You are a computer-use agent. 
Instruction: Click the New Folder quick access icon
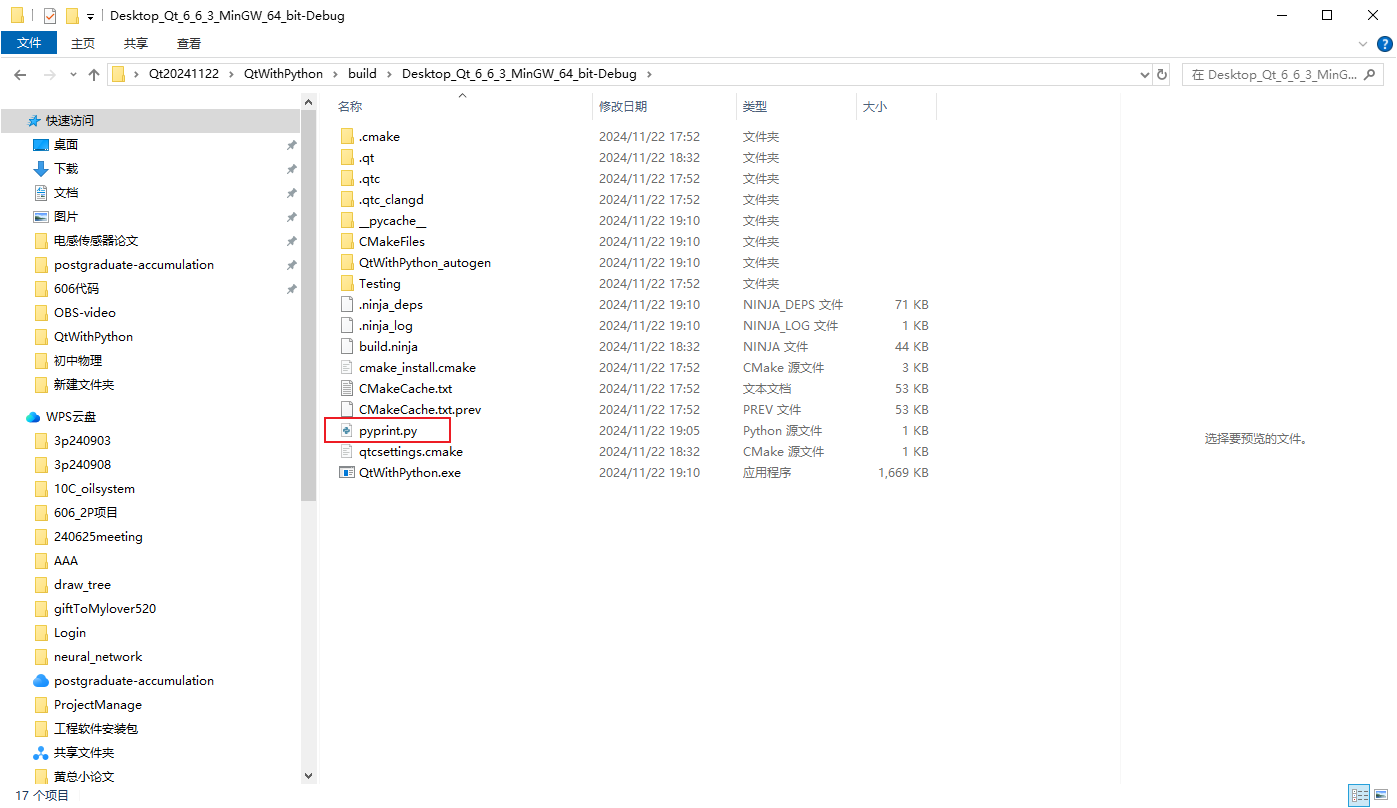pyautogui.click(x=72, y=16)
